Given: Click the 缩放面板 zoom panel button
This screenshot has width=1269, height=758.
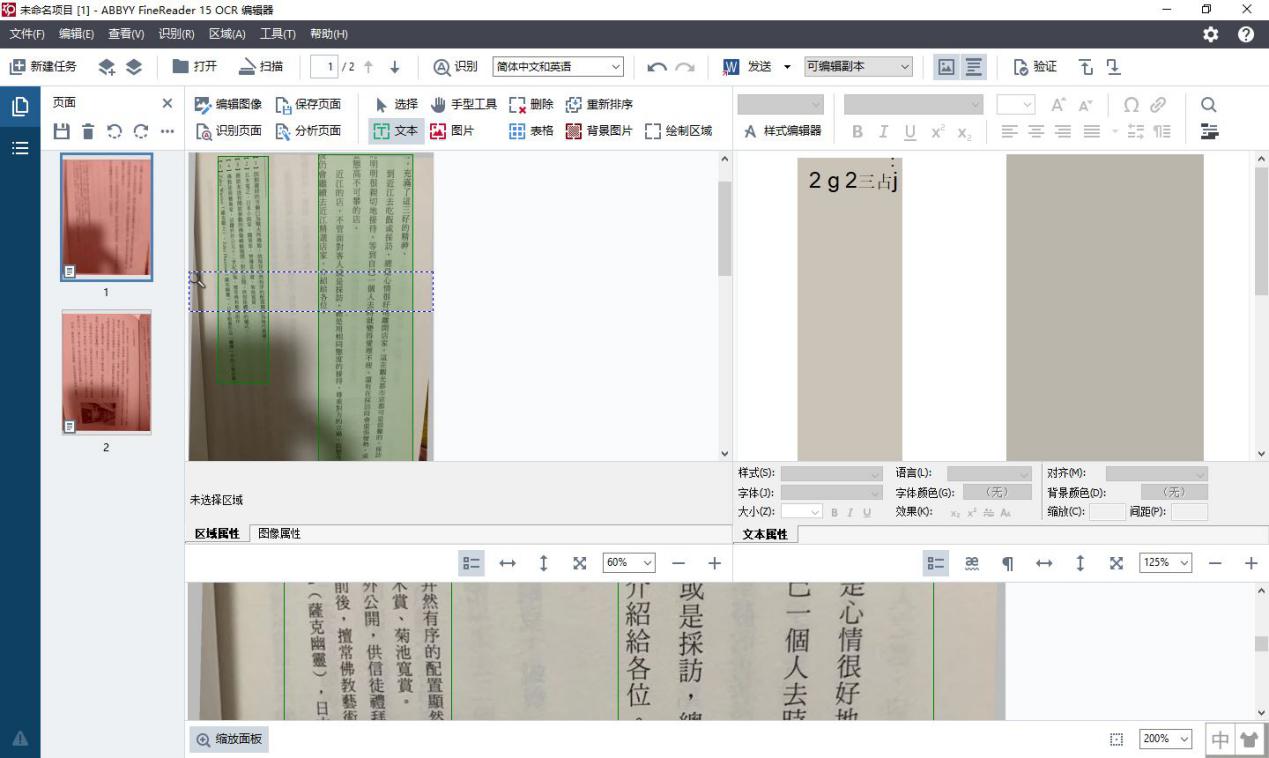Looking at the screenshot, I should [x=229, y=740].
